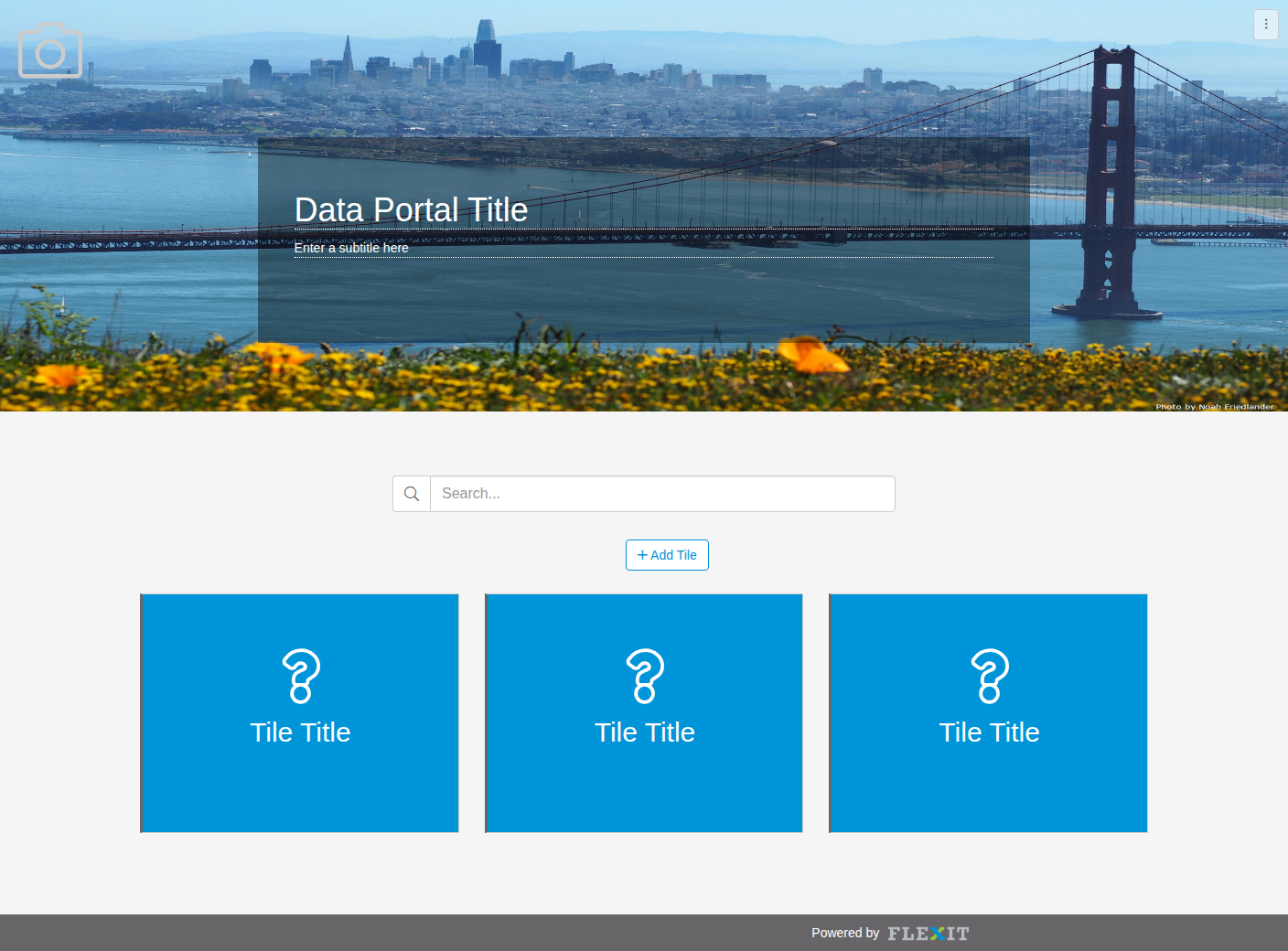Edit the "Data Portal Title" heading
Screen dimensions: 1288x951
[x=643, y=210]
